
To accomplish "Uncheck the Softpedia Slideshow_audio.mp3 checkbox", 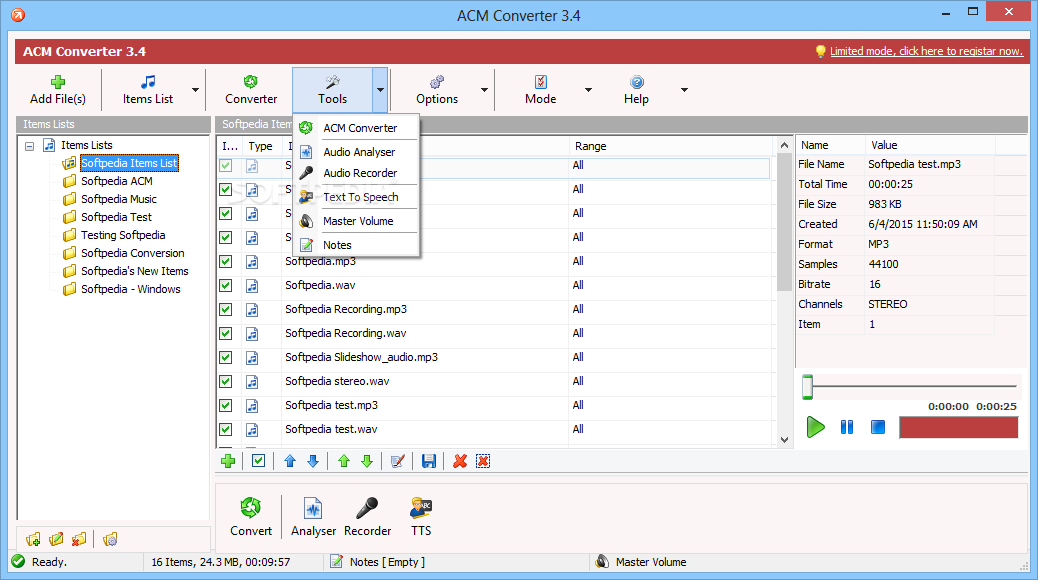I will (x=226, y=358).
